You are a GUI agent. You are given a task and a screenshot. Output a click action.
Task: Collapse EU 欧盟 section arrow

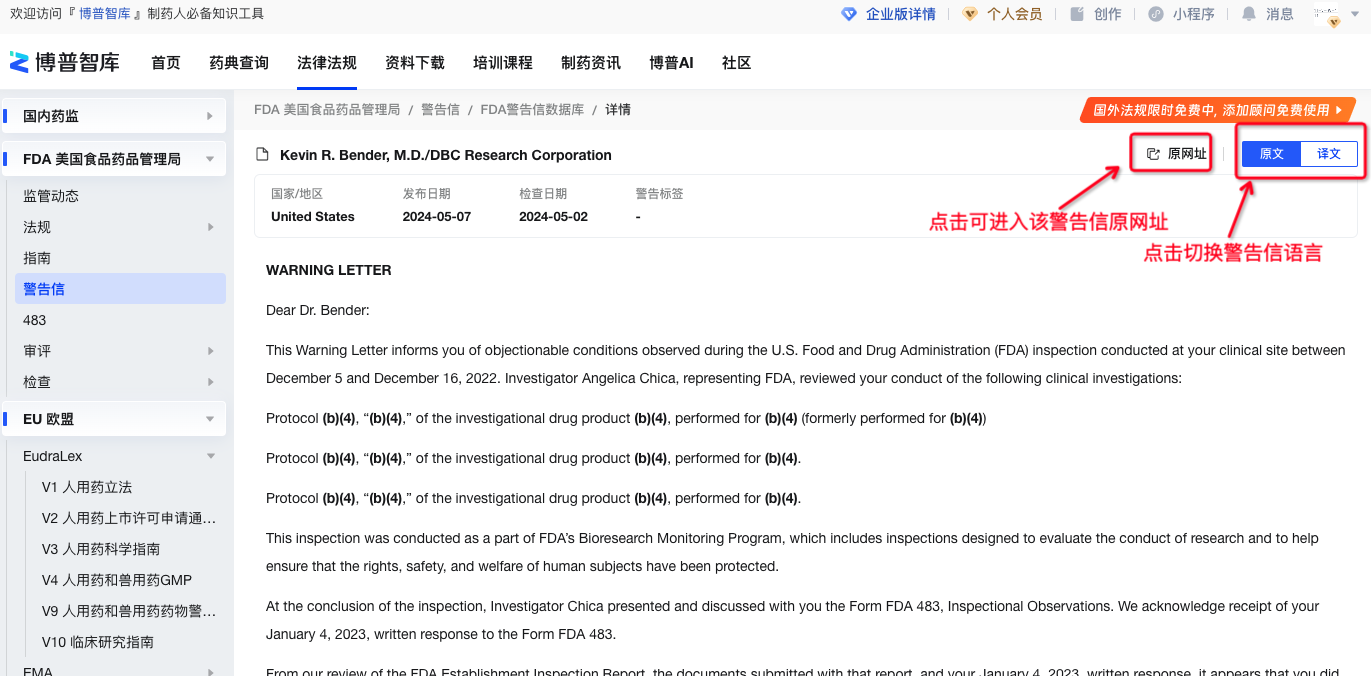[210, 419]
